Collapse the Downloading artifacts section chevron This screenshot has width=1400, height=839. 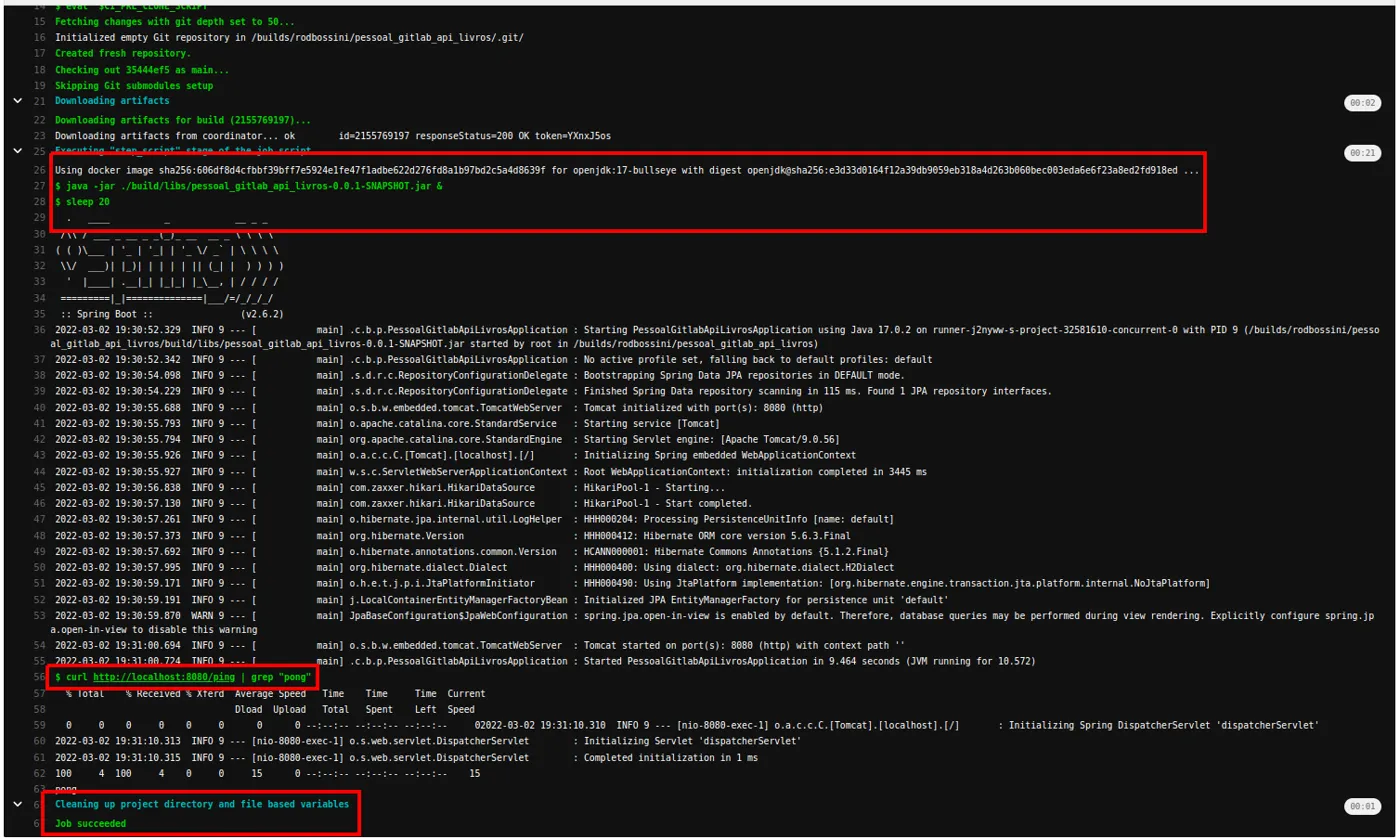(x=17, y=101)
